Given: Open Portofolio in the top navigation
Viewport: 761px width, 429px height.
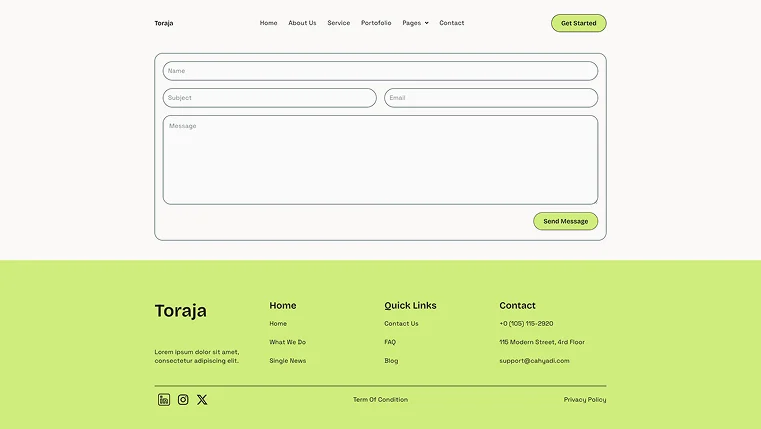Looking at the screenshot, I should point(376,23).
